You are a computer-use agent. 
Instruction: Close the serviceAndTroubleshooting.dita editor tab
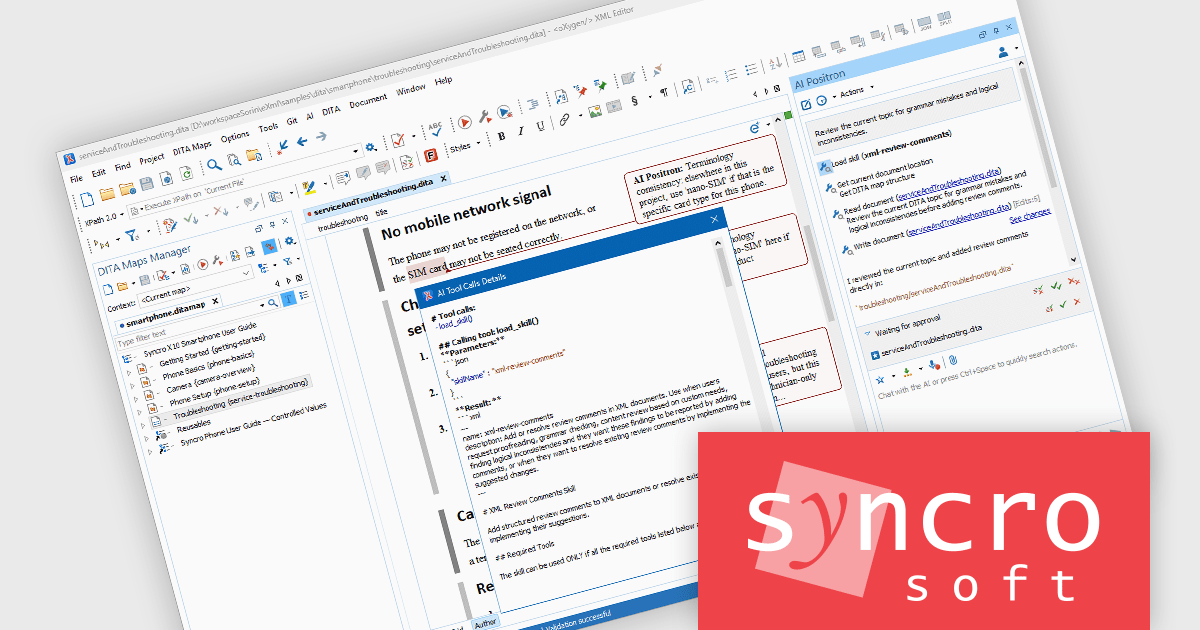pyautogui.click(x=445, y=179)
